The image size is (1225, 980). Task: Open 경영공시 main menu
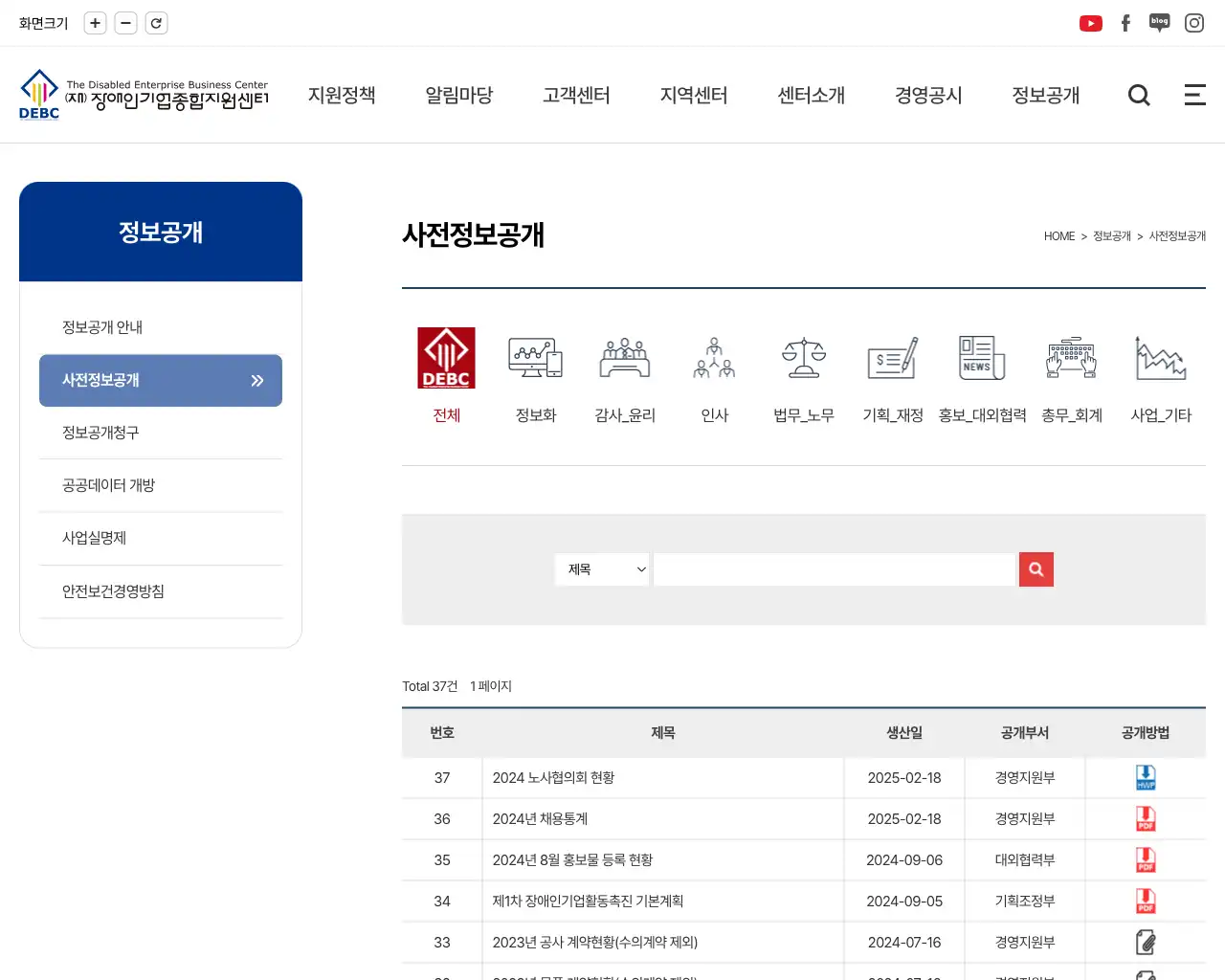tap(928, 95)
